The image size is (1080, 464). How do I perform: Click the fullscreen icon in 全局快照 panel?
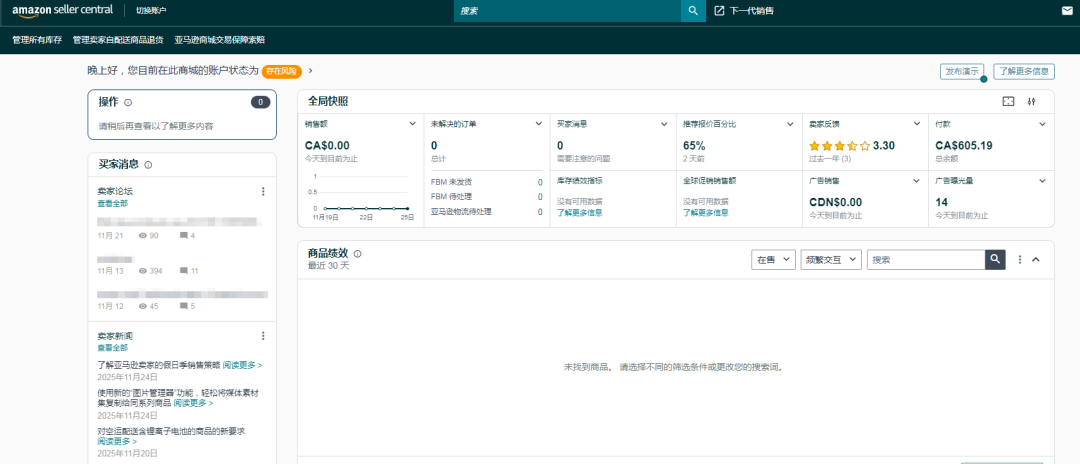point(1008,101)
